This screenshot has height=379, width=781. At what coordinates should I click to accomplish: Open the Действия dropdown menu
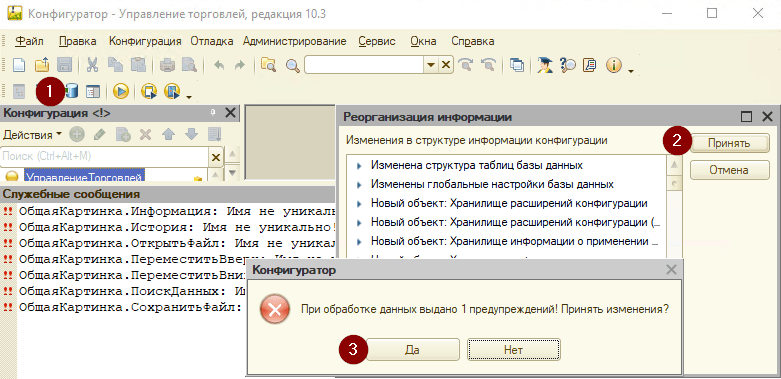[x=32, y=134]
